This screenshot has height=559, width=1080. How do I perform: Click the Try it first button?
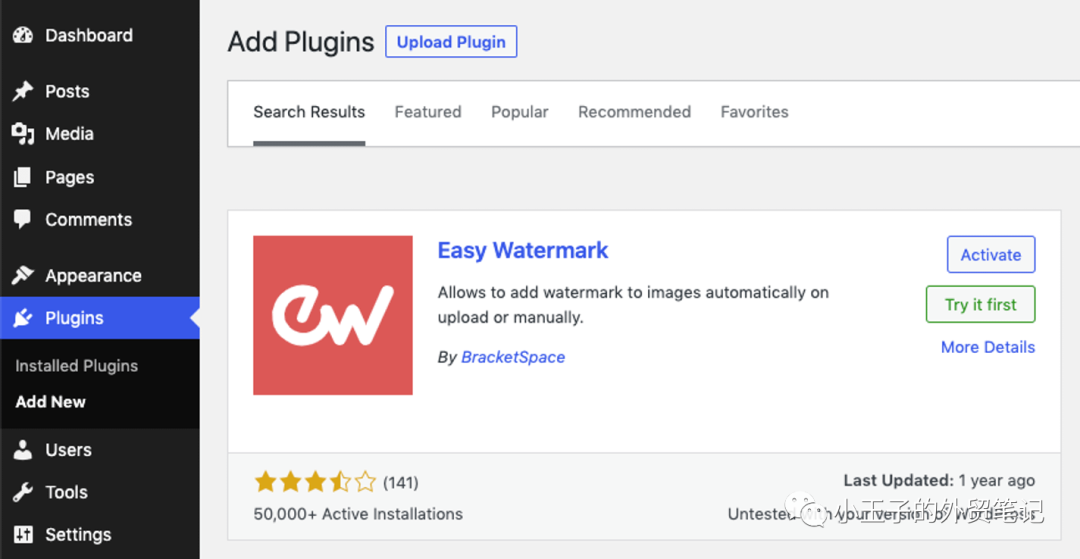pos(981,304)
